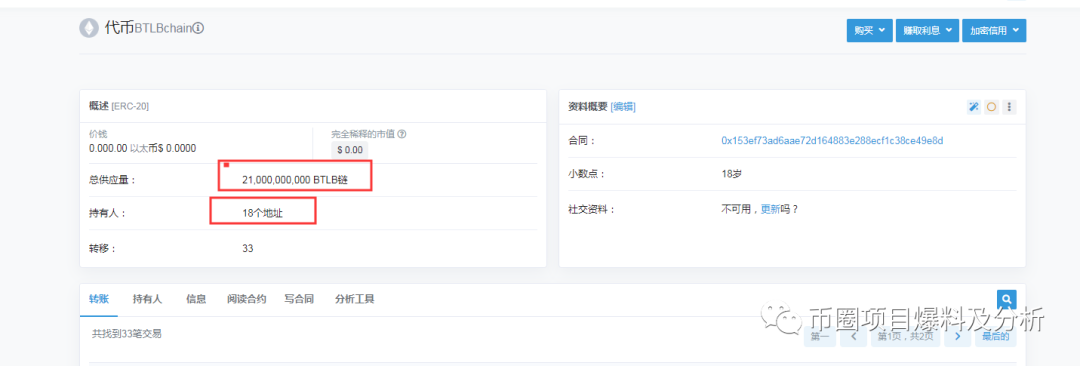Click the 第1页，共2页 page indicator
Viewport: 1080px width, 366px height.
pos(905,336)
